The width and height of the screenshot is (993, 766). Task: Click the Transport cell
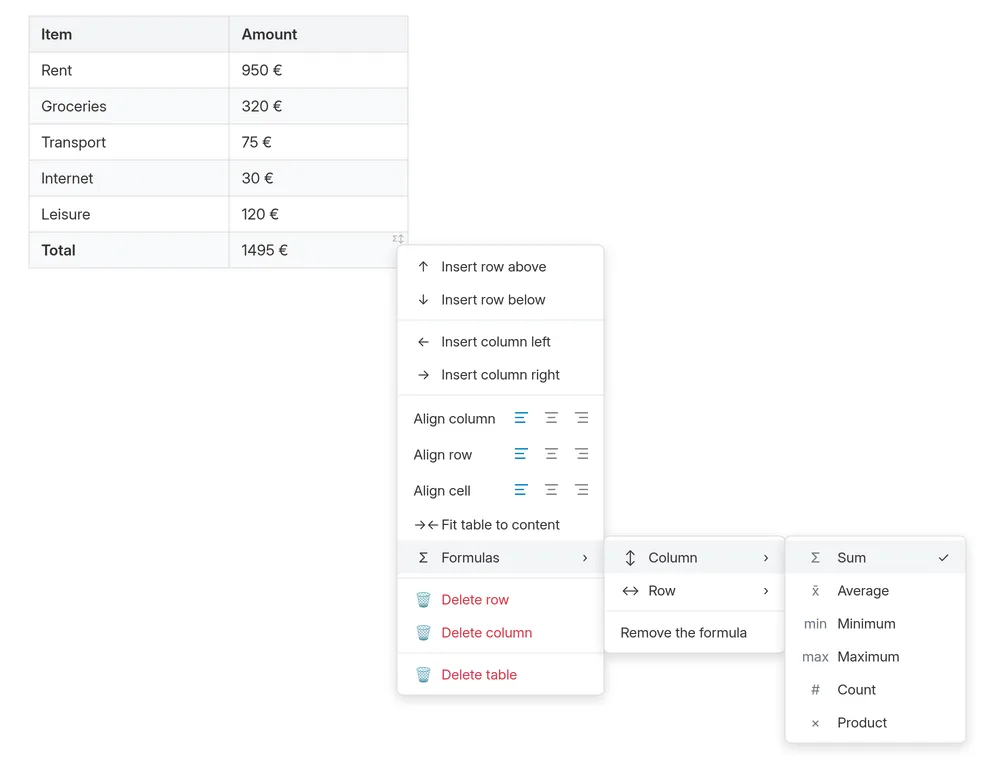tap(129, 142)
